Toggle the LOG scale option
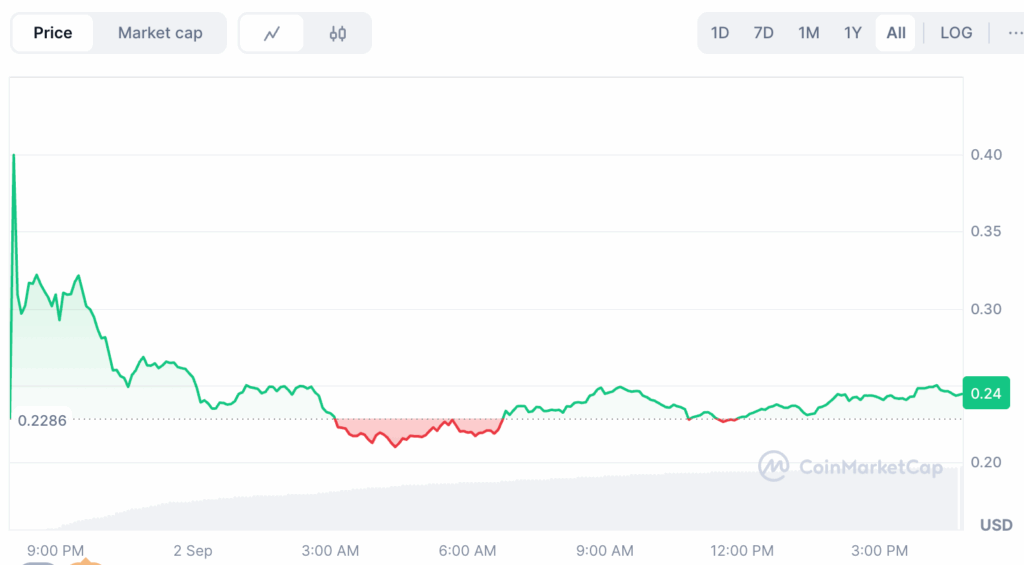 [x=956, y=33]
